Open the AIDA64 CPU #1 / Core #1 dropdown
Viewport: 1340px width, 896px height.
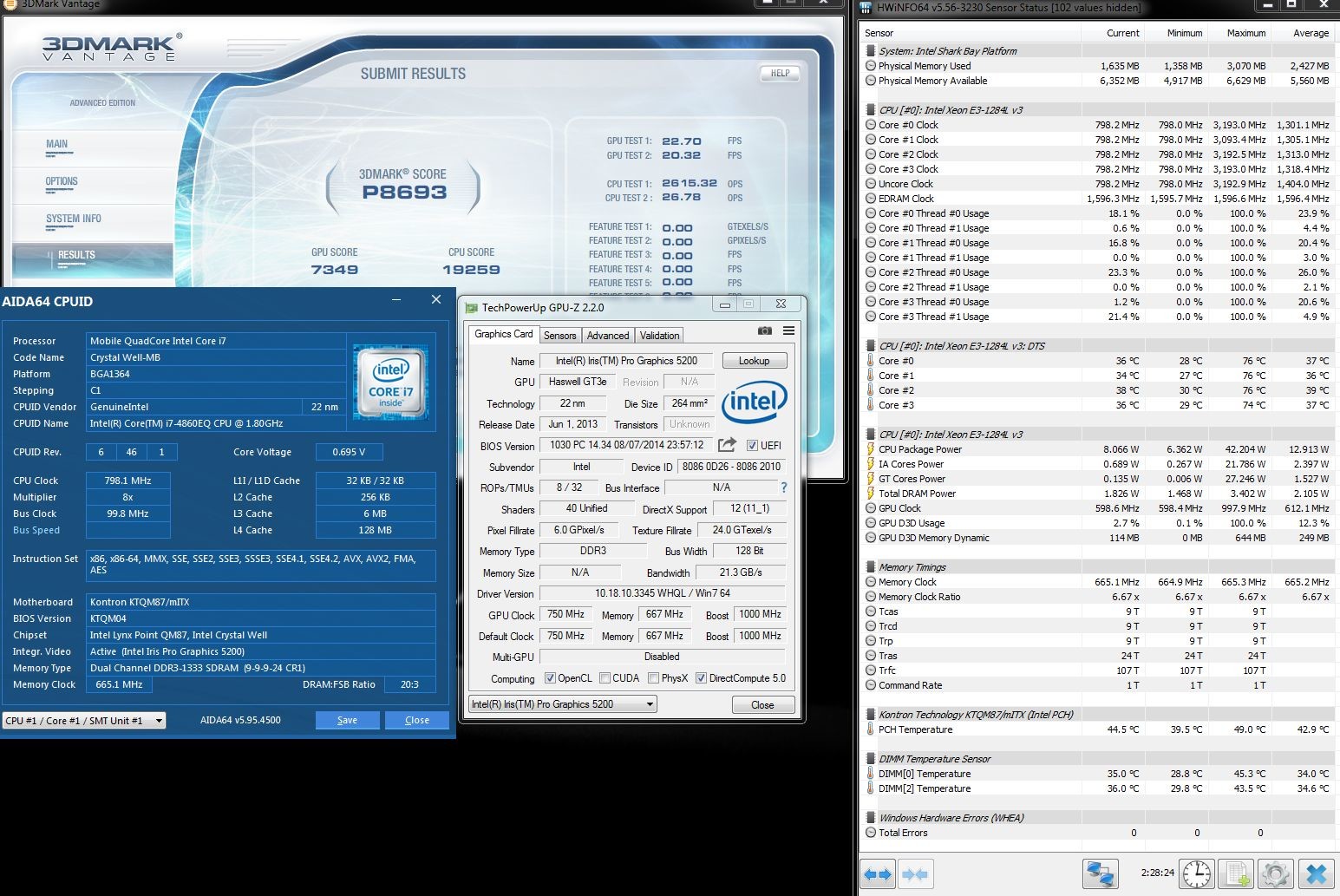[84, 720]
